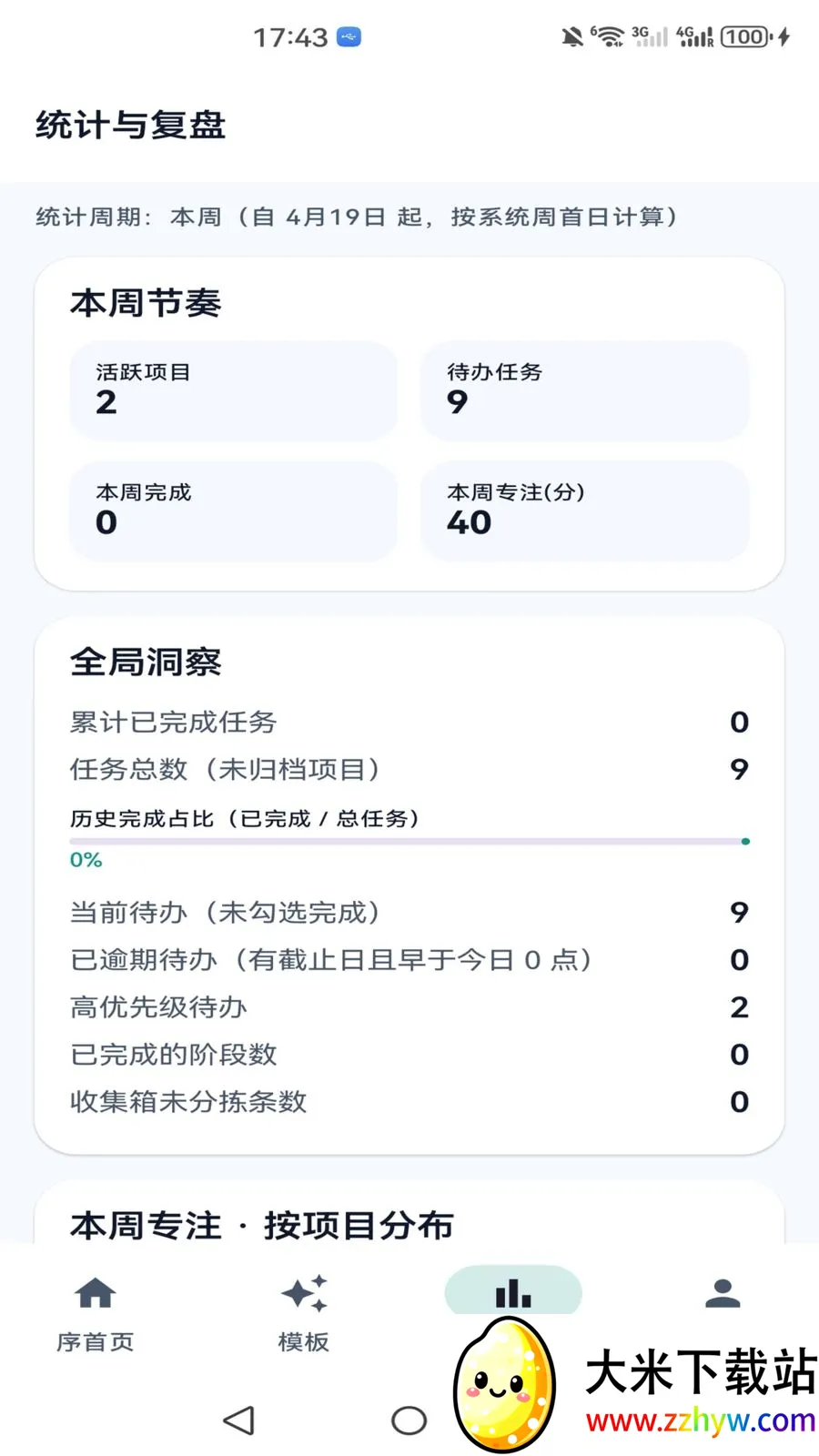This screenshot has width=819, height=1456.
Task: Select the 高优先级待办 row
Action: 409,1007
